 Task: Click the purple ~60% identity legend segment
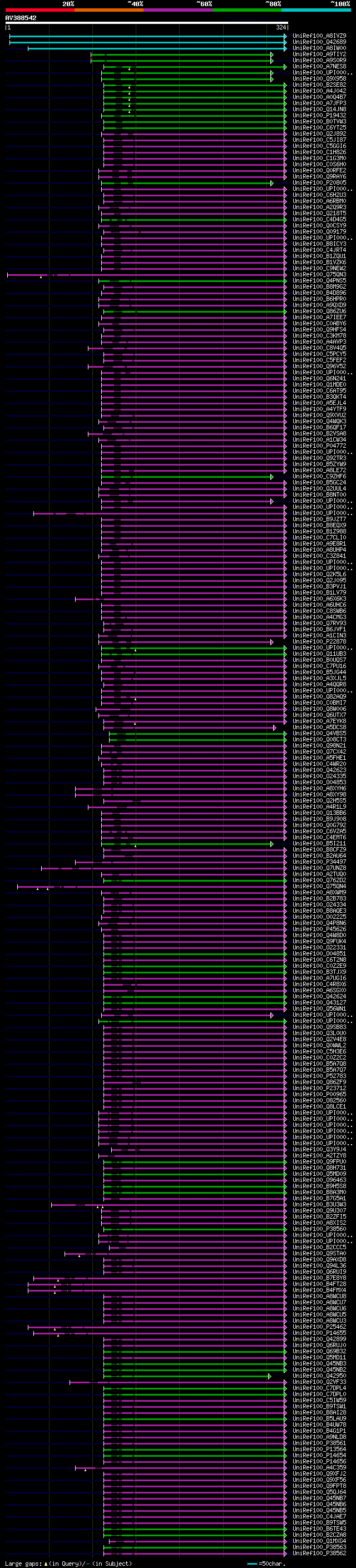coord(179,10)
